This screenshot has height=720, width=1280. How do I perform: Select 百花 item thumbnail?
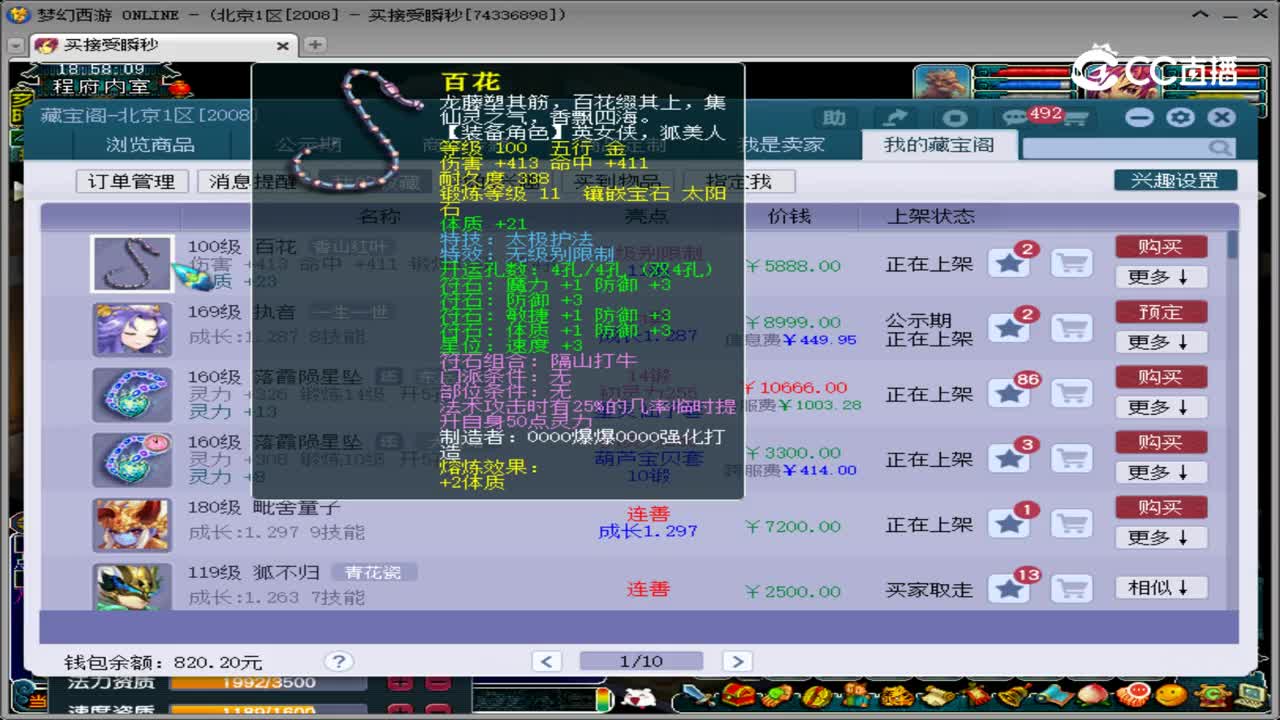[132, 264]
